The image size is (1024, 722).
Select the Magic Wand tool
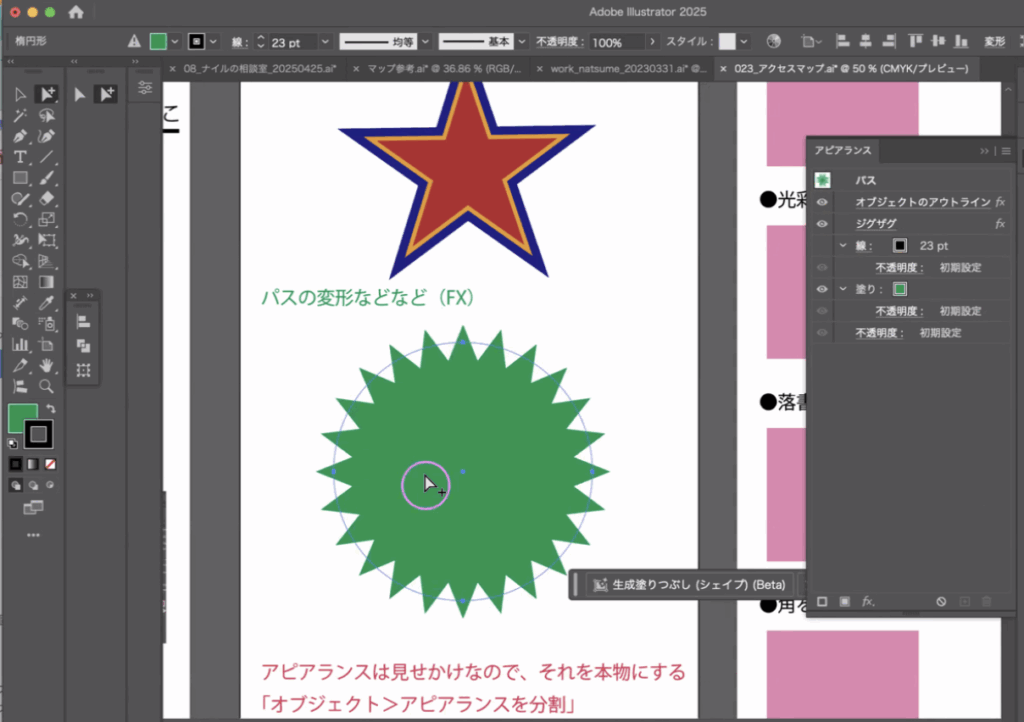click(x=20, y=115)
